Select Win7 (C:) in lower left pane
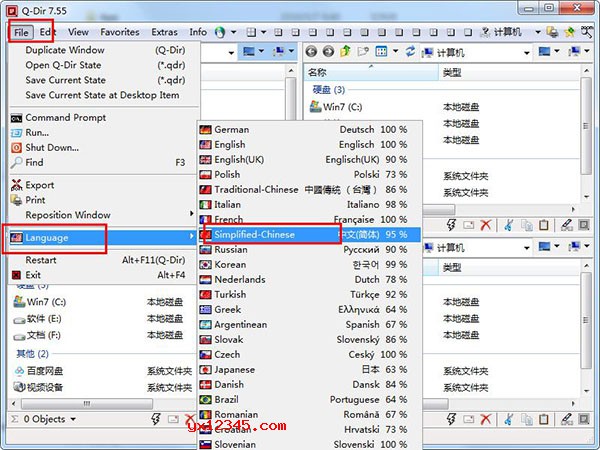 [x=40, y=302]
